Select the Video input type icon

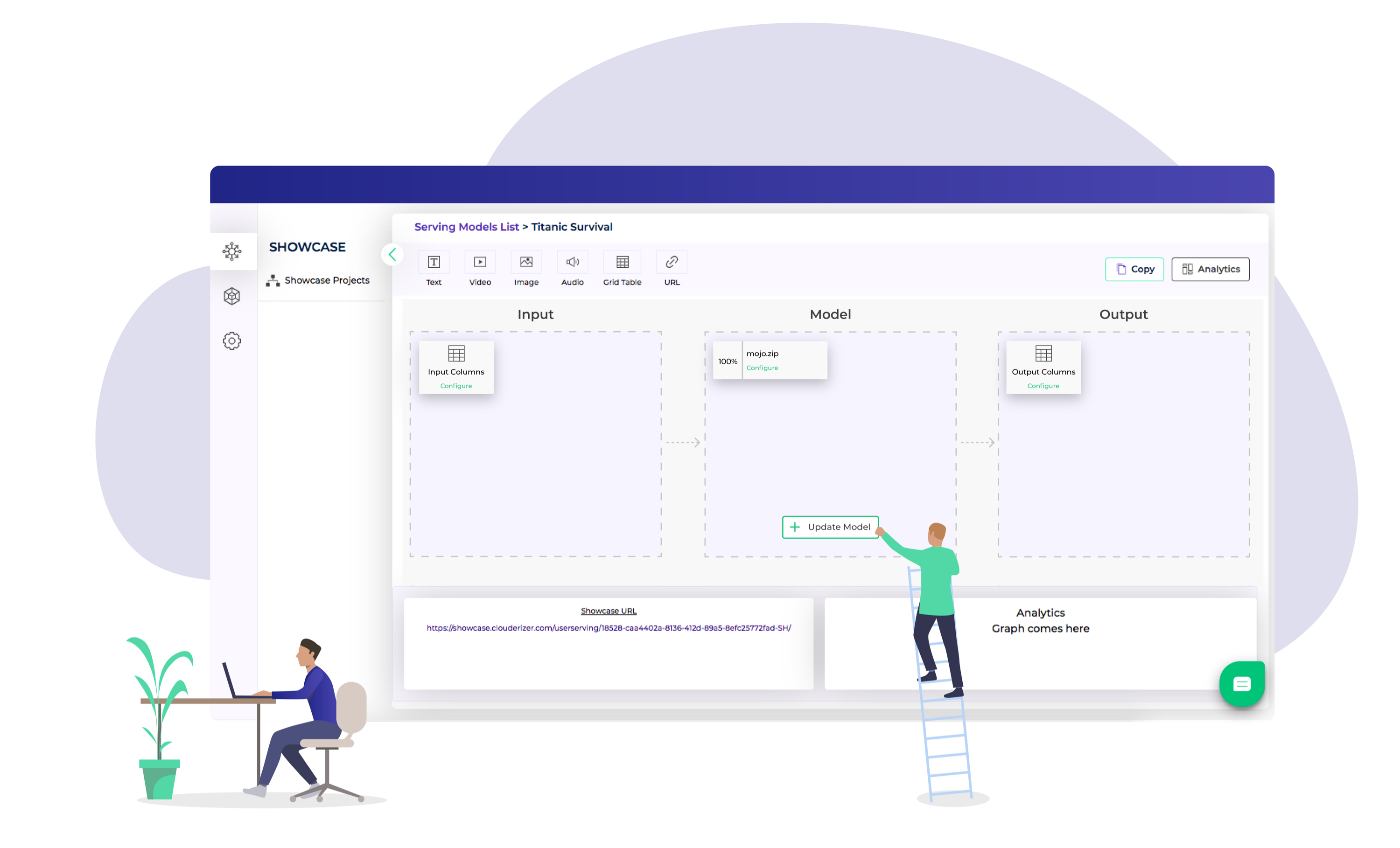point(480,262)
